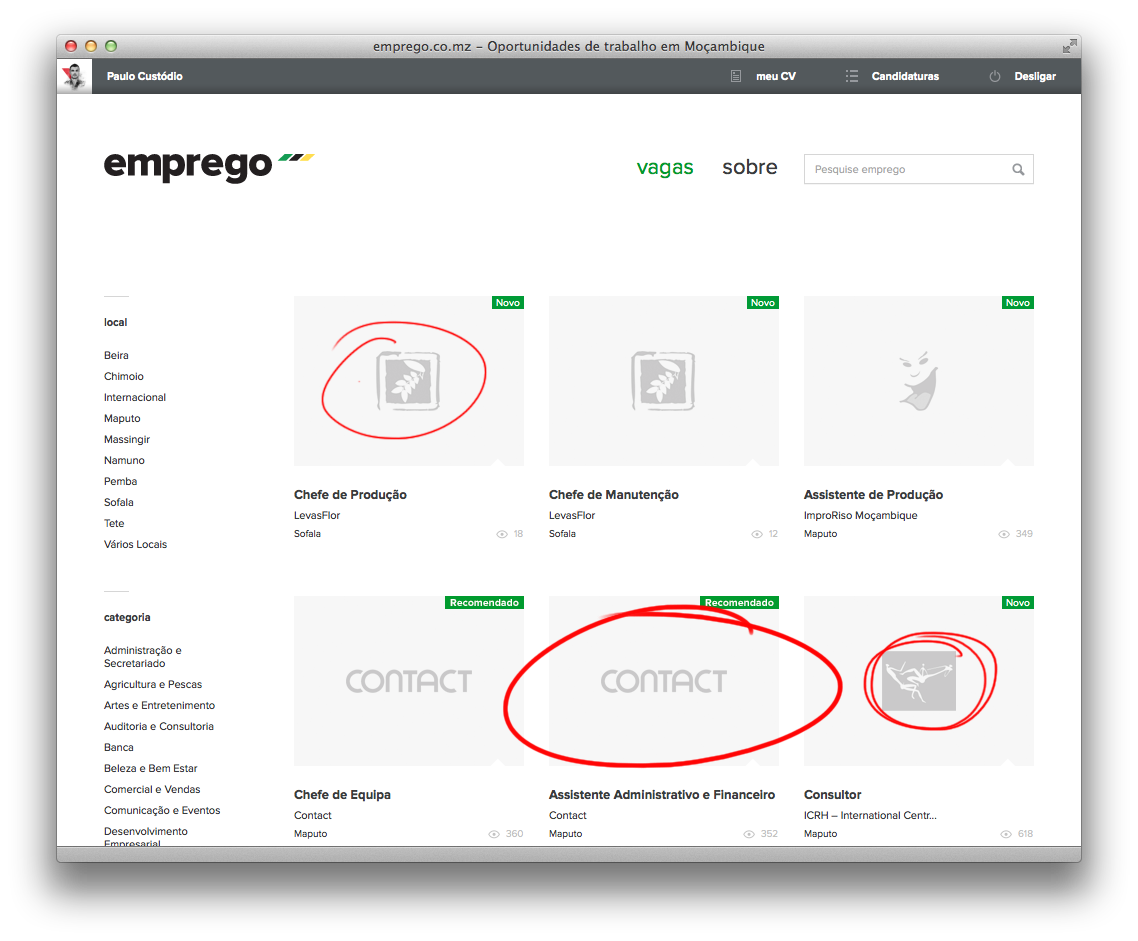Viewport: 1138px width, 941px height.
Task: Click Recomendado badge on Chefe de Equipa
Action: [484, 603]
